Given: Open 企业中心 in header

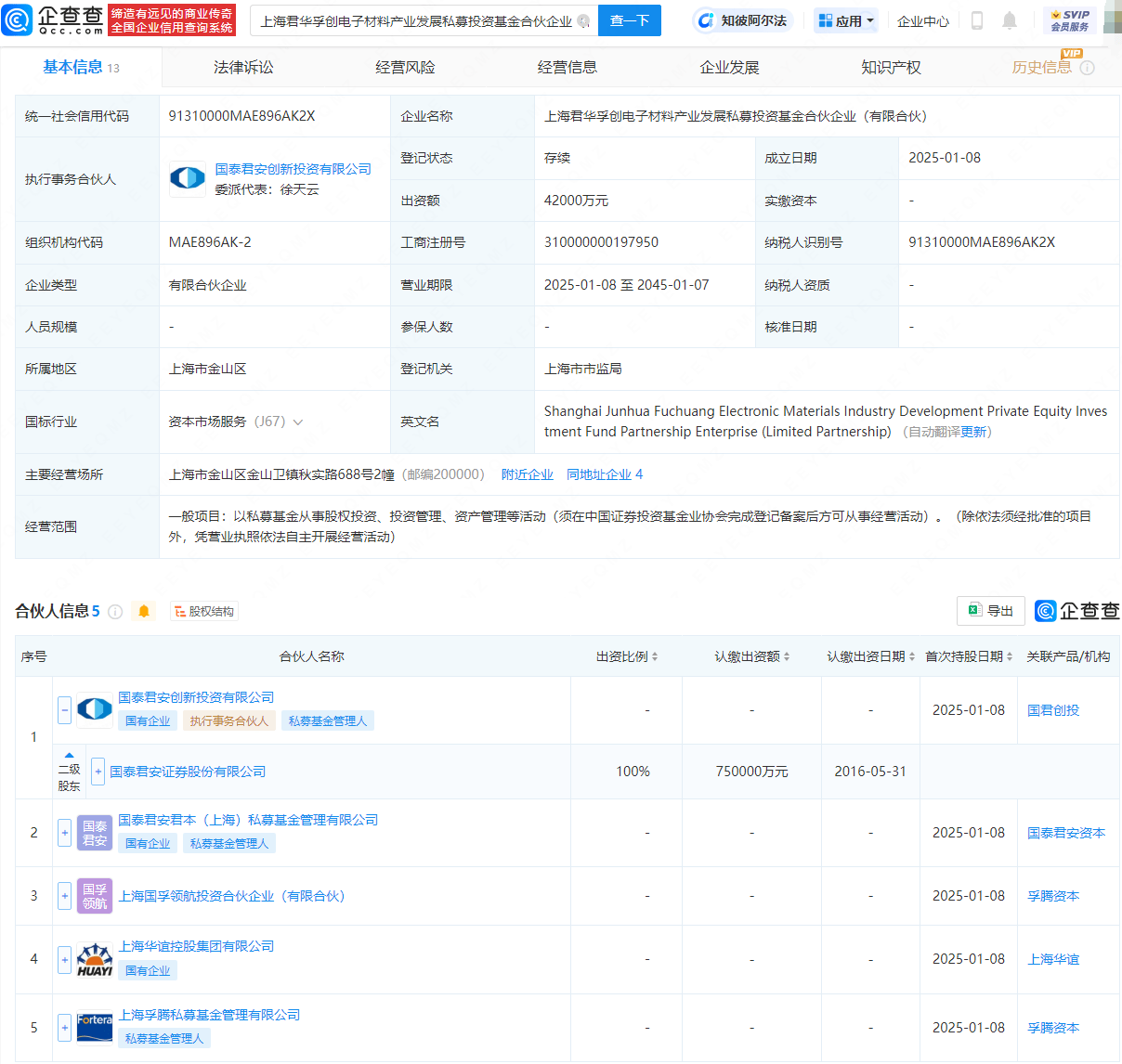Looking at the screenshot, I should pyautogui.click(x=923, y=20).
